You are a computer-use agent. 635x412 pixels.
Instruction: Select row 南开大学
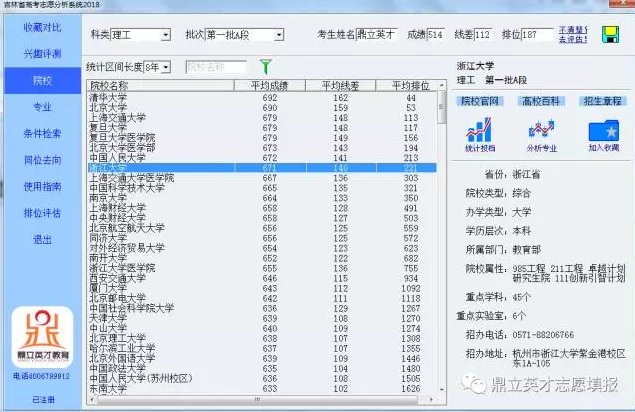tap(262, 258)
